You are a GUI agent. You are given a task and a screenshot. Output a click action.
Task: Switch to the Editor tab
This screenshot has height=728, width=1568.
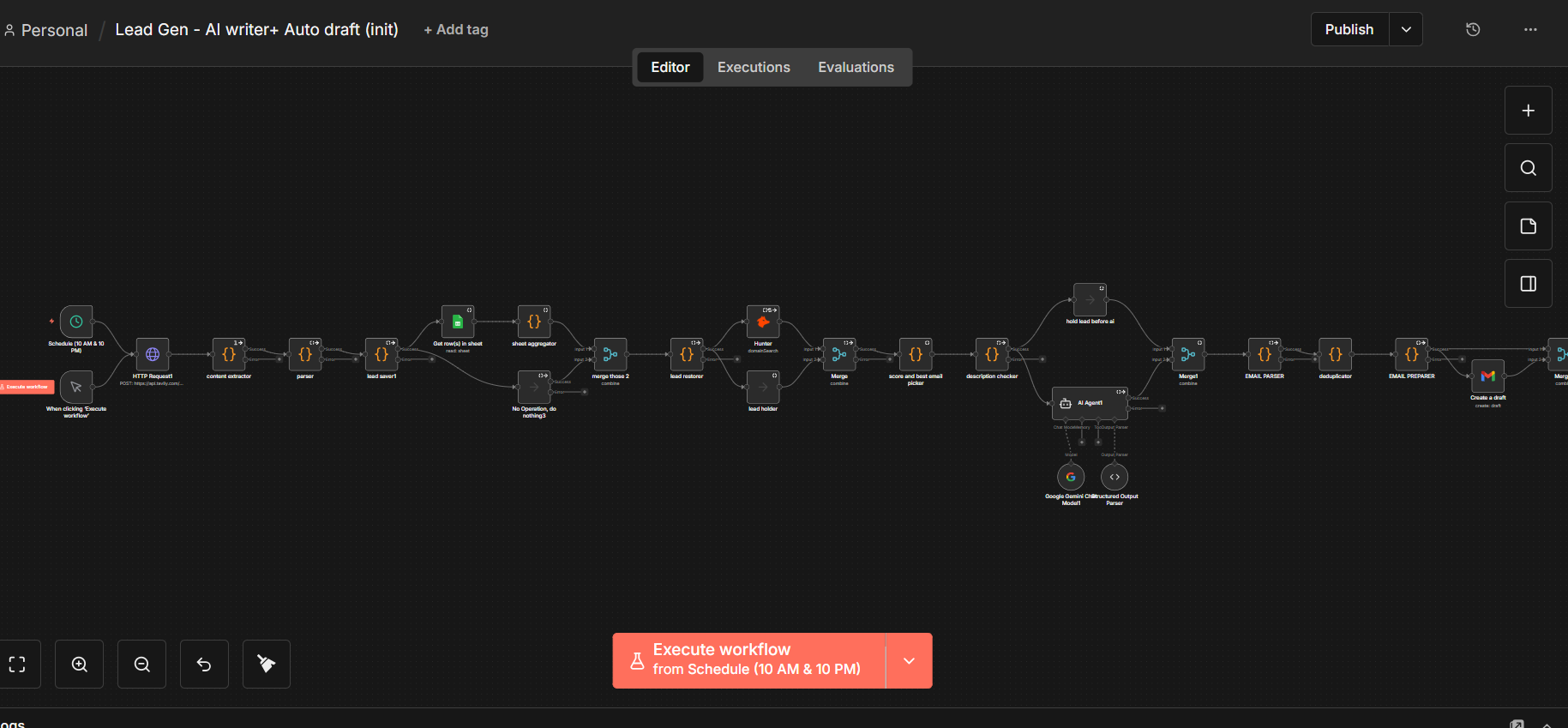[x=670, y=67]
